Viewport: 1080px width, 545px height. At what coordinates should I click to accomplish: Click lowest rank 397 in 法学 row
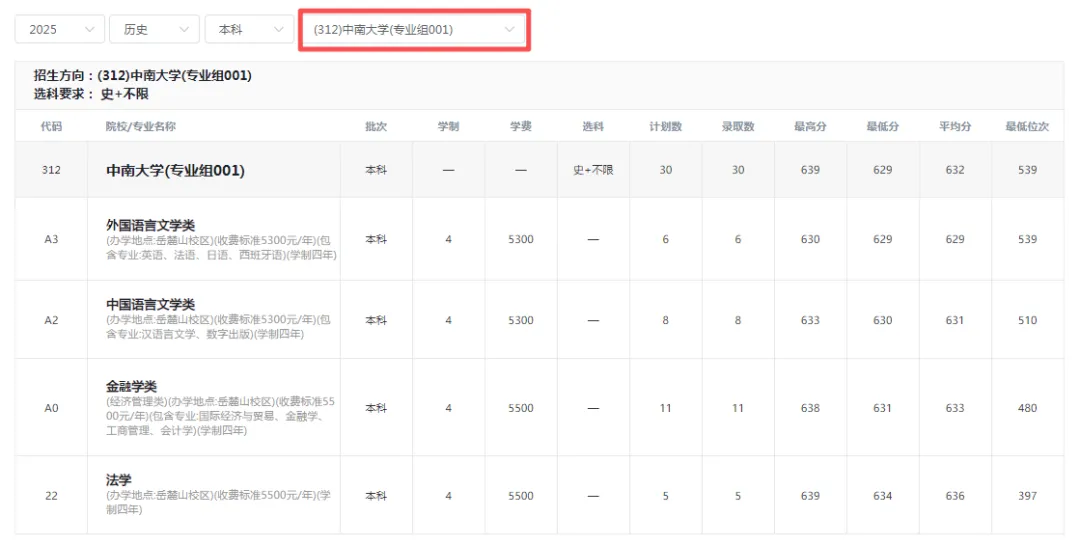[1027, 495]
